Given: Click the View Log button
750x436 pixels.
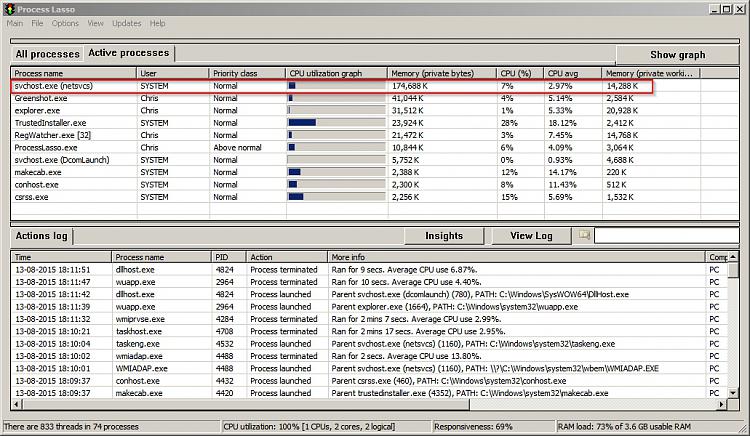Looking at the screenshot, I should pyautogui.click(x=531, y=236).
